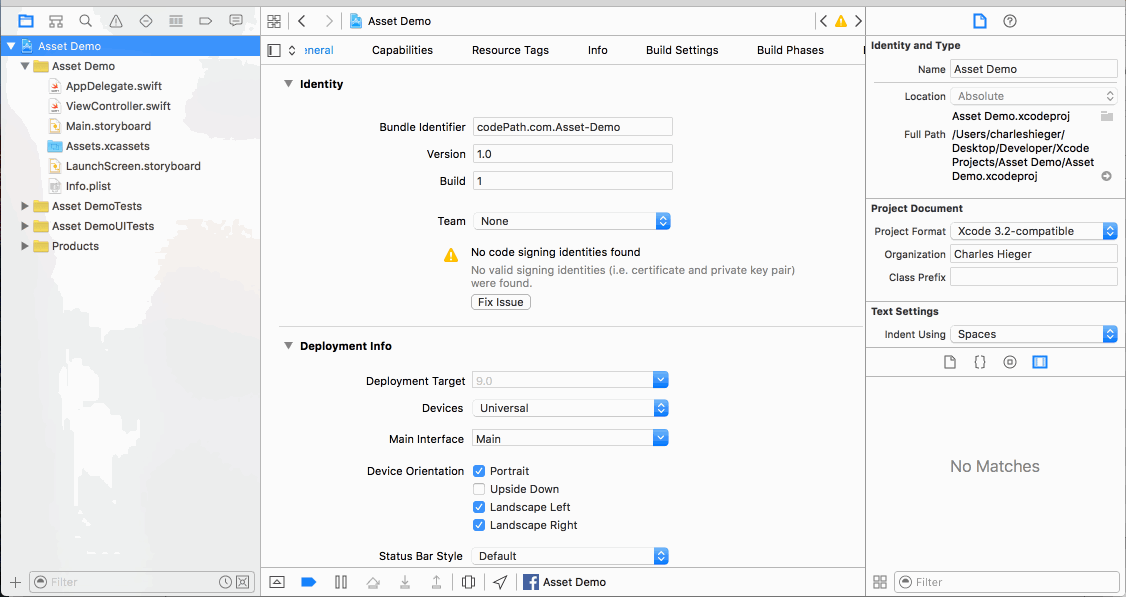Open the Team dropdown
Viewport: 1126px width, 597px height.
(x=572, y=221)
